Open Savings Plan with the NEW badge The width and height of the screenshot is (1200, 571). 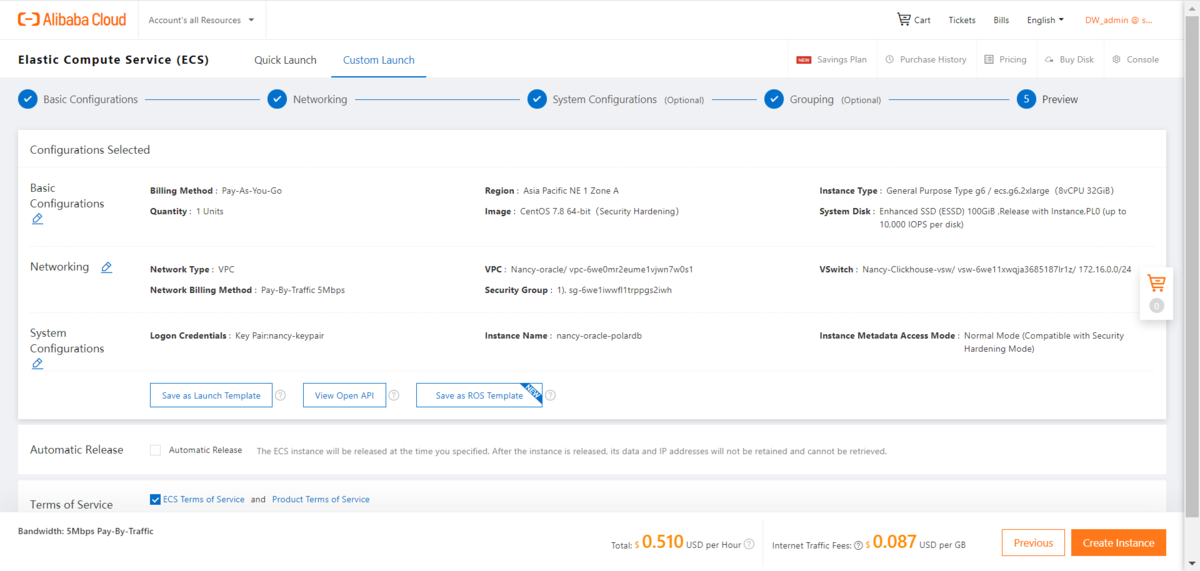tap(831, 60)
